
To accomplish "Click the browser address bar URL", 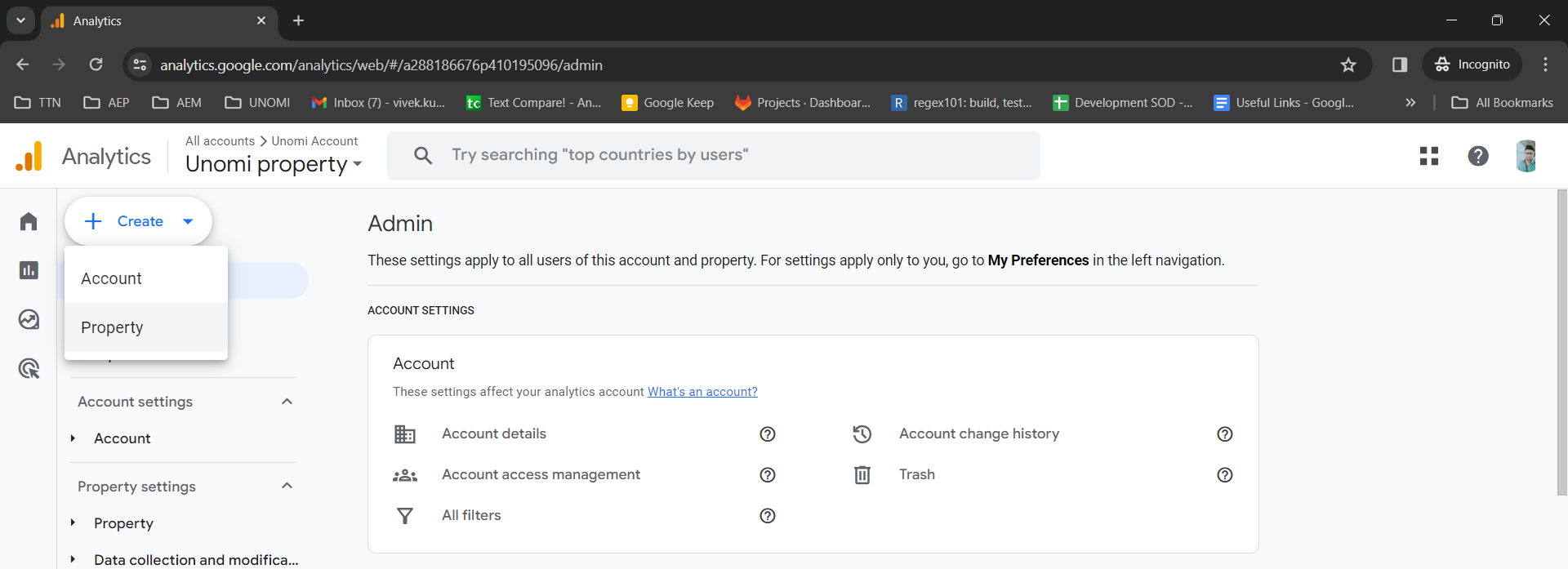I will click(381, 64).
